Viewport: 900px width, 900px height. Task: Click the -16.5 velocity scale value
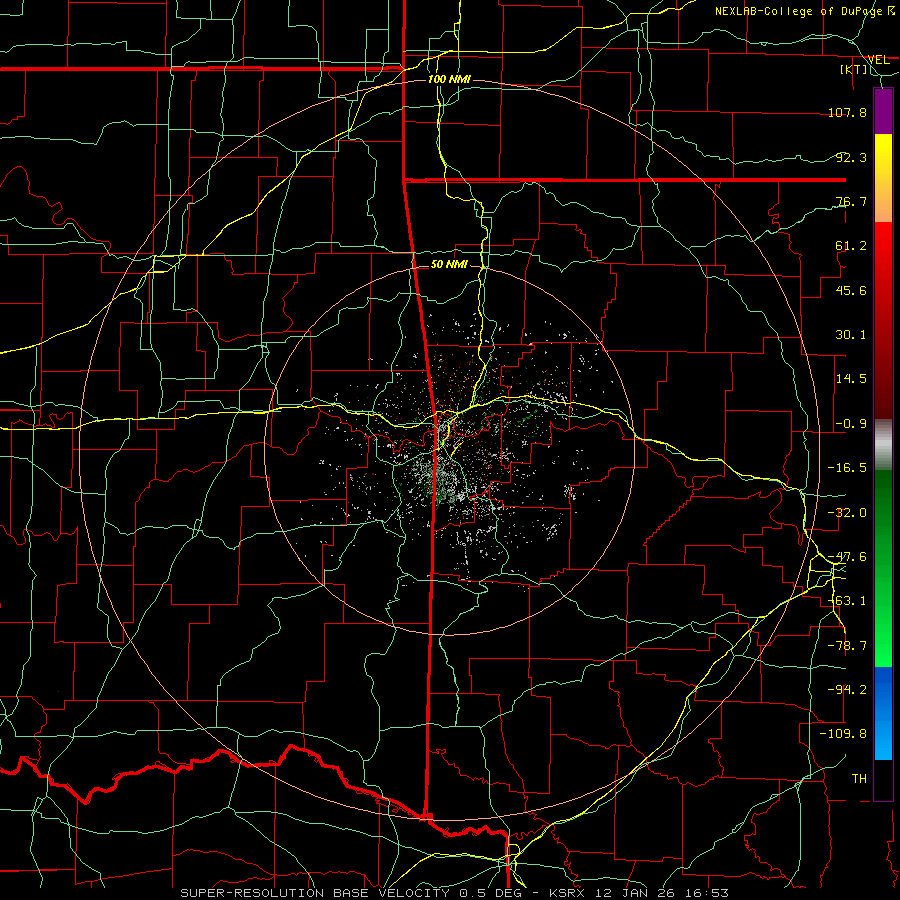point(848,468)
